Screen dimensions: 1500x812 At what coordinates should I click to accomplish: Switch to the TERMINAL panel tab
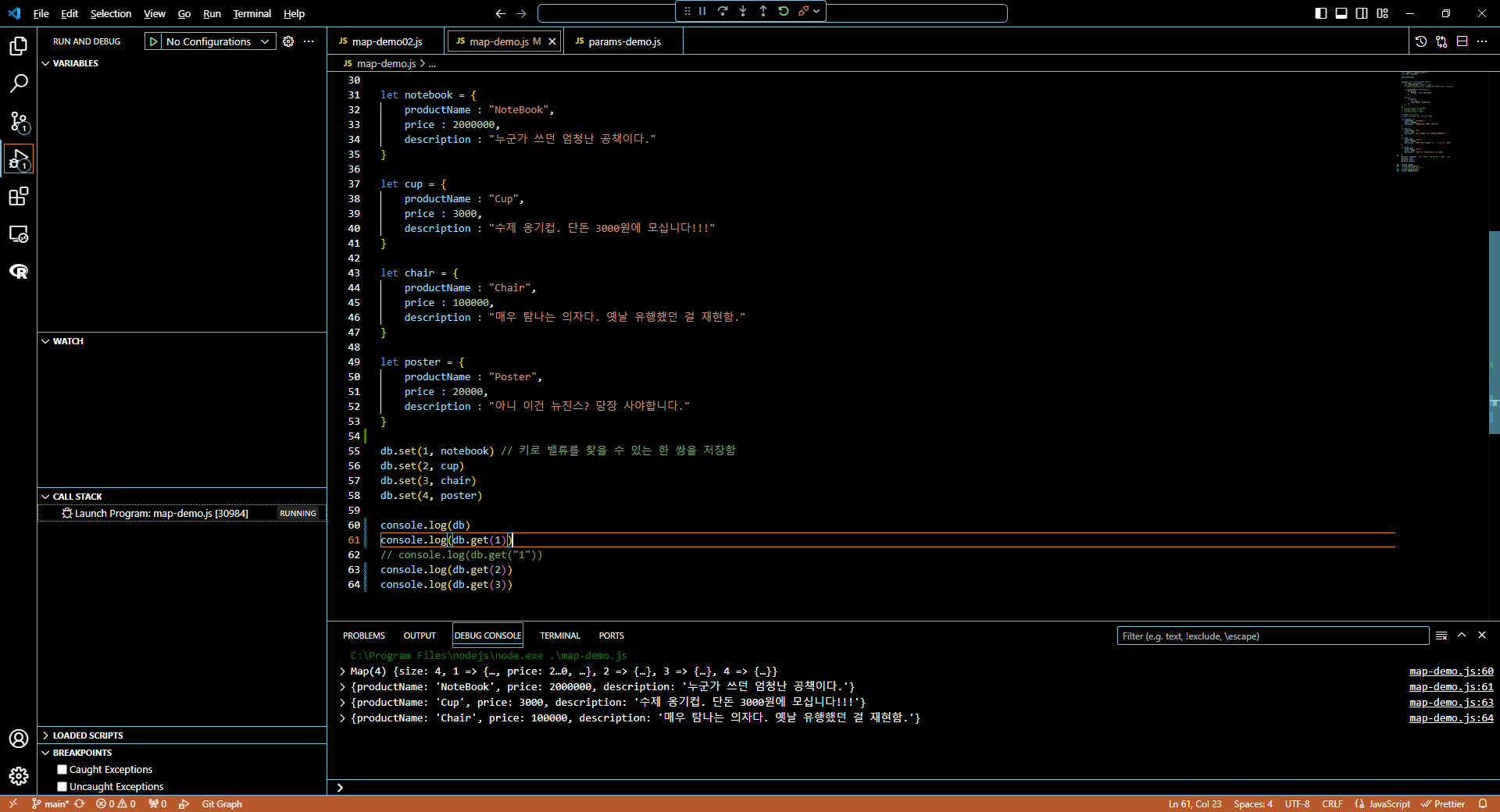tap(559, 636)
